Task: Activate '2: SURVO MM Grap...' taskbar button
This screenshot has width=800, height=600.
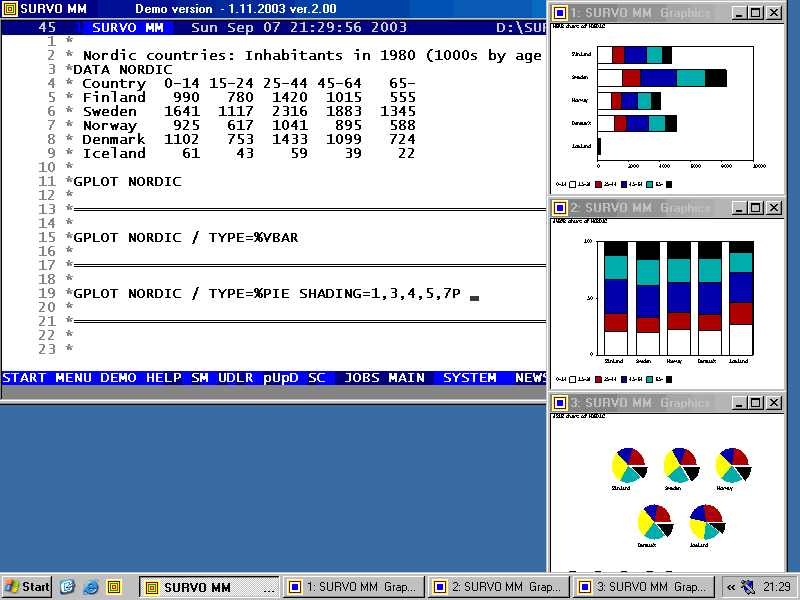Action: pyautogui.click(x=498, y=587)
